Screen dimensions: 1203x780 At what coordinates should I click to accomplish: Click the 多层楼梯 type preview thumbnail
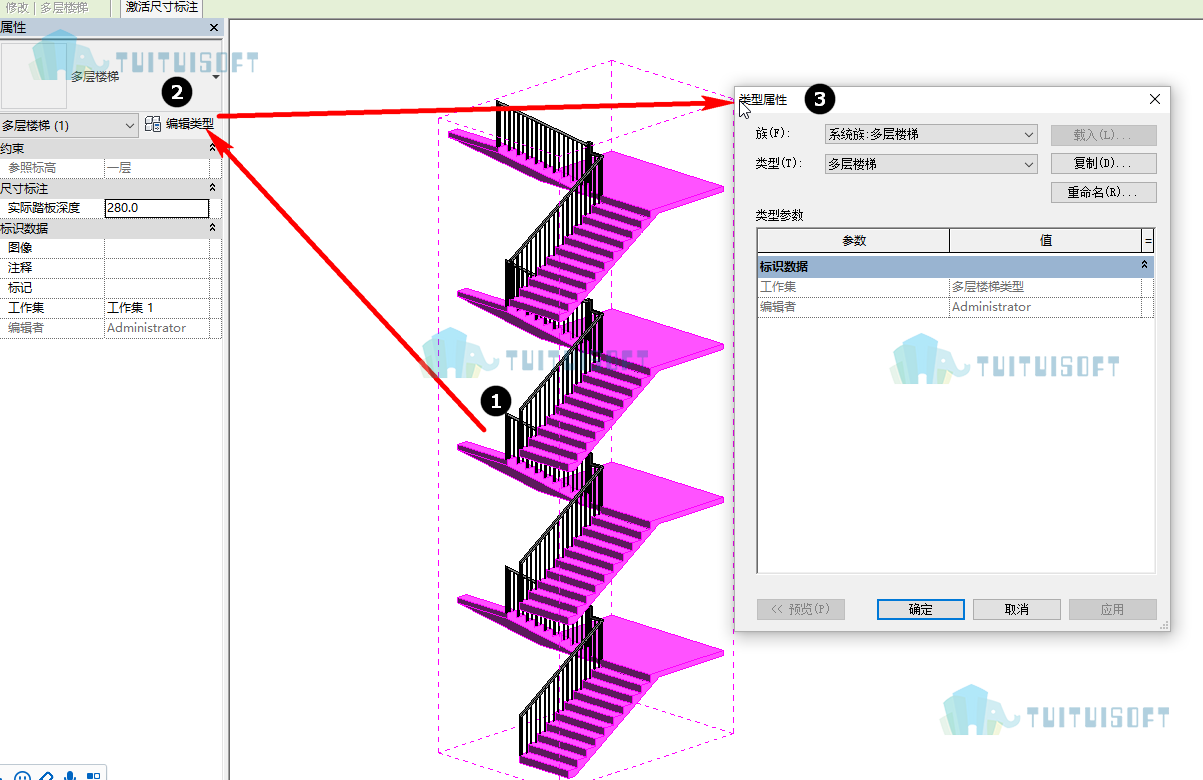point(34,75)
